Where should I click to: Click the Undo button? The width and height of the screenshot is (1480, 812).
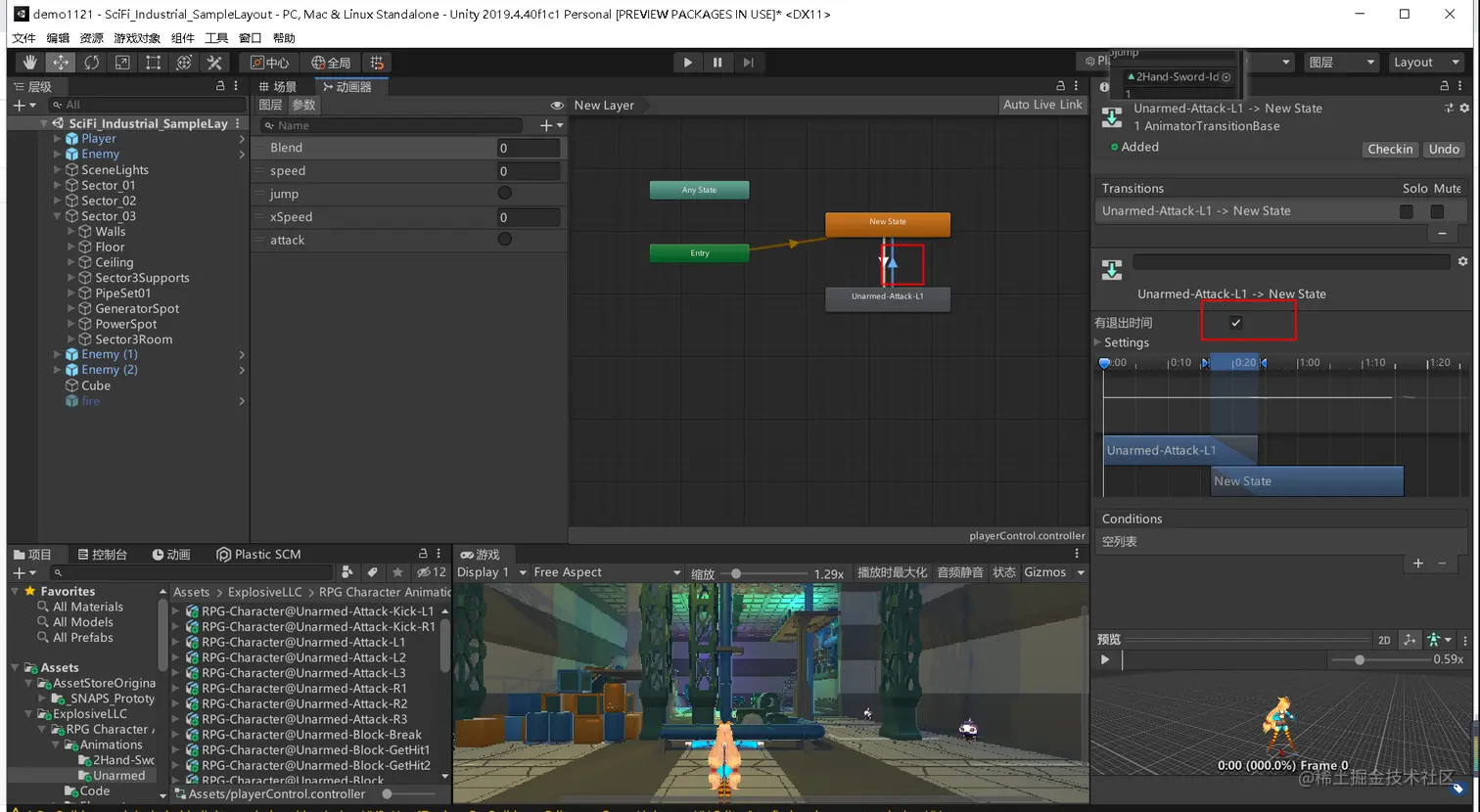click(x=1443, y=150)
